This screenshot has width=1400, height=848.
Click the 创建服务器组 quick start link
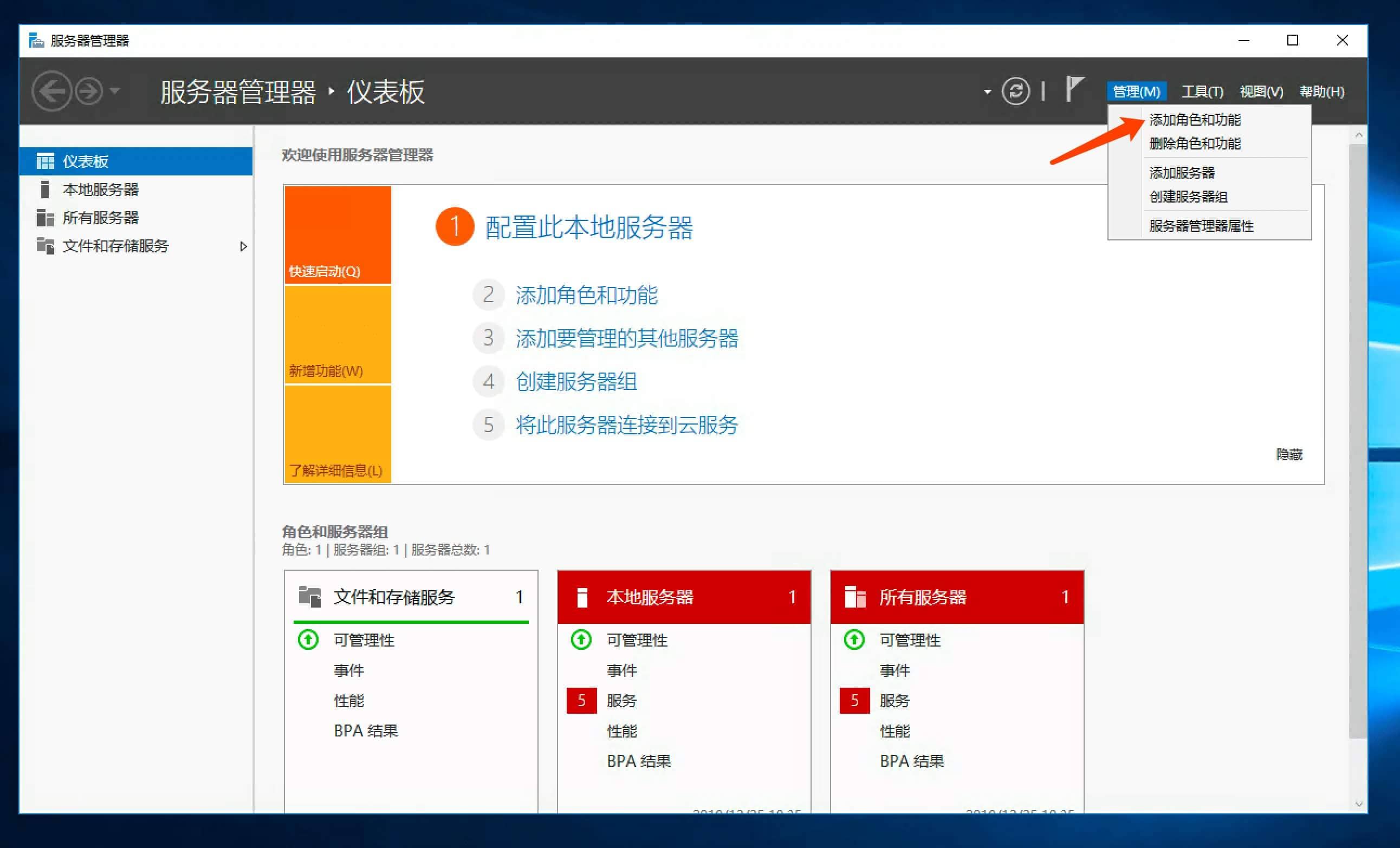pyautogui.click(x=576, y=382)
